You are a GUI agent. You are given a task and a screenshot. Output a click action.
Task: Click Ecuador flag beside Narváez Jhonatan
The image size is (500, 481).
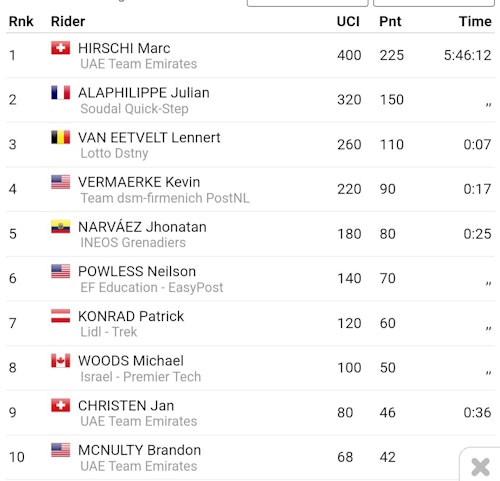[x=61, y=226]
